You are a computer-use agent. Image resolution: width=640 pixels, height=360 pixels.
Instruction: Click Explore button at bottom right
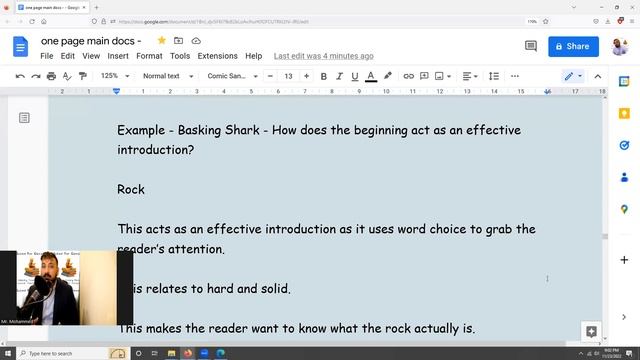click(591, 331)
